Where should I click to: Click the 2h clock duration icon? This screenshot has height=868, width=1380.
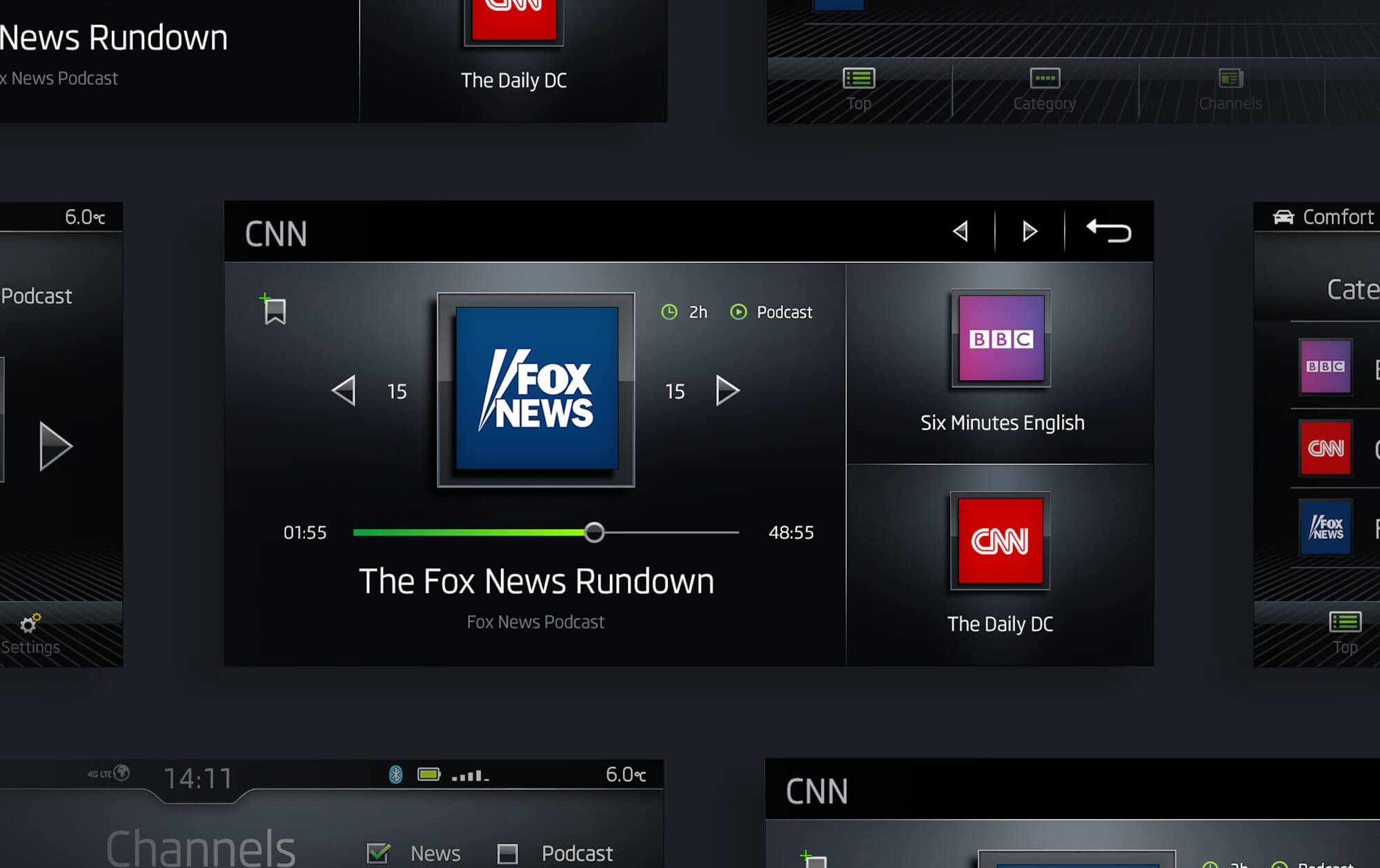(669, 312)
